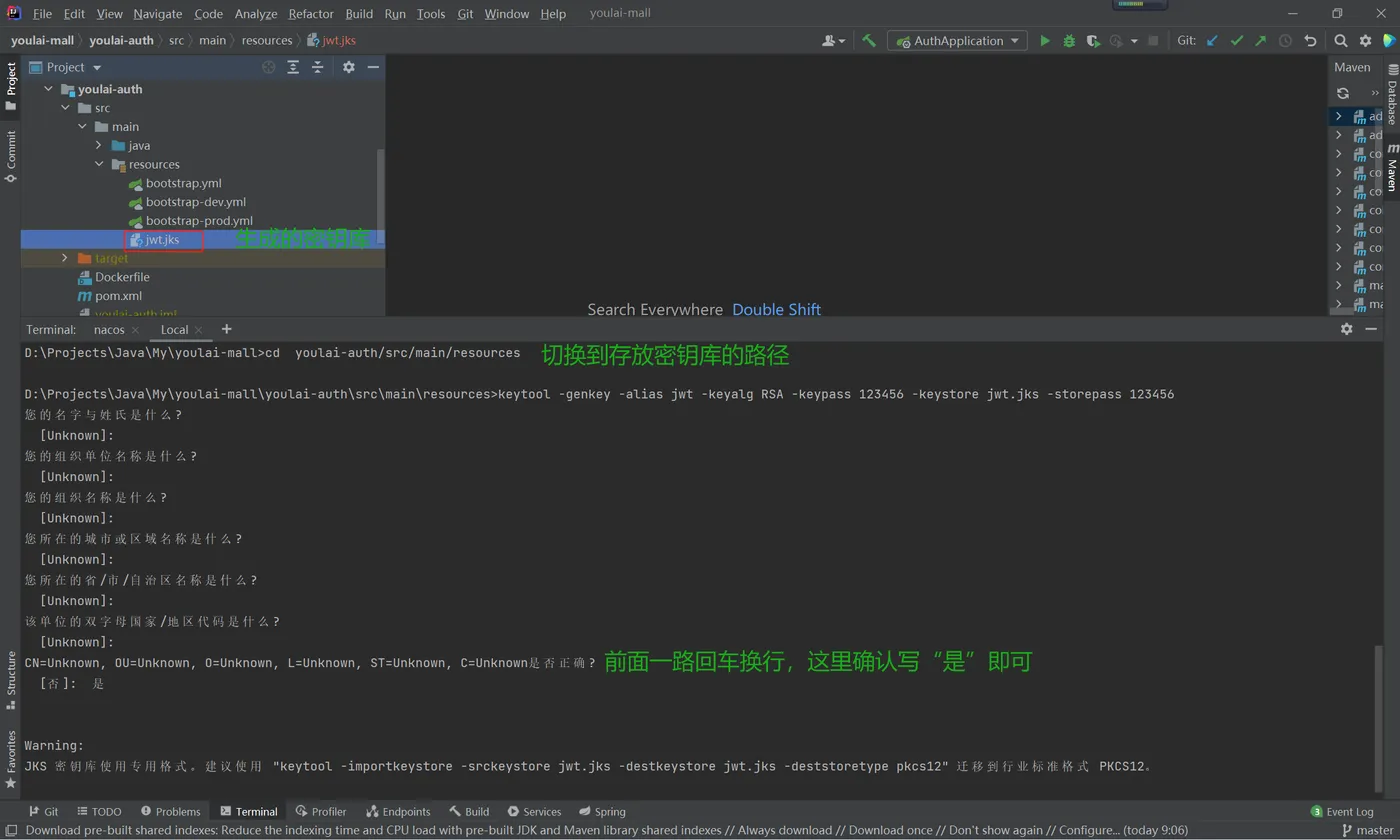
Task: Open the Endpoints tool window
Action: (x=398, y=811)
